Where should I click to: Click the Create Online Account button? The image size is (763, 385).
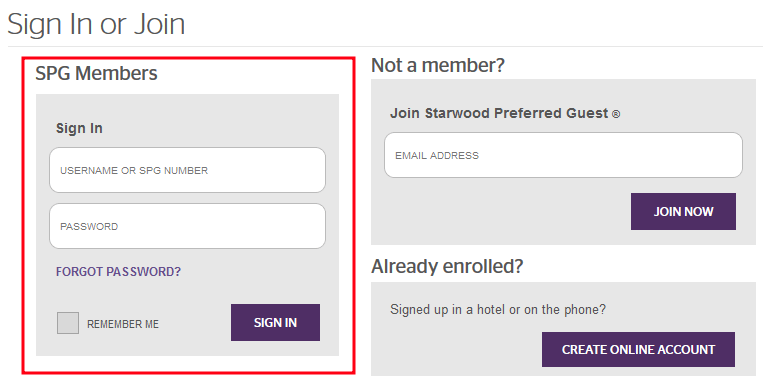click(638, 349)
